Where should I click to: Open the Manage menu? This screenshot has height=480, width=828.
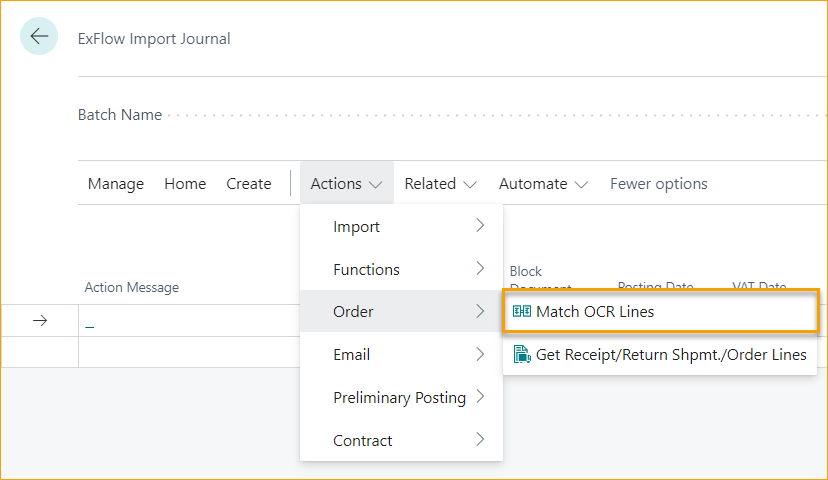tap(116, 184)
